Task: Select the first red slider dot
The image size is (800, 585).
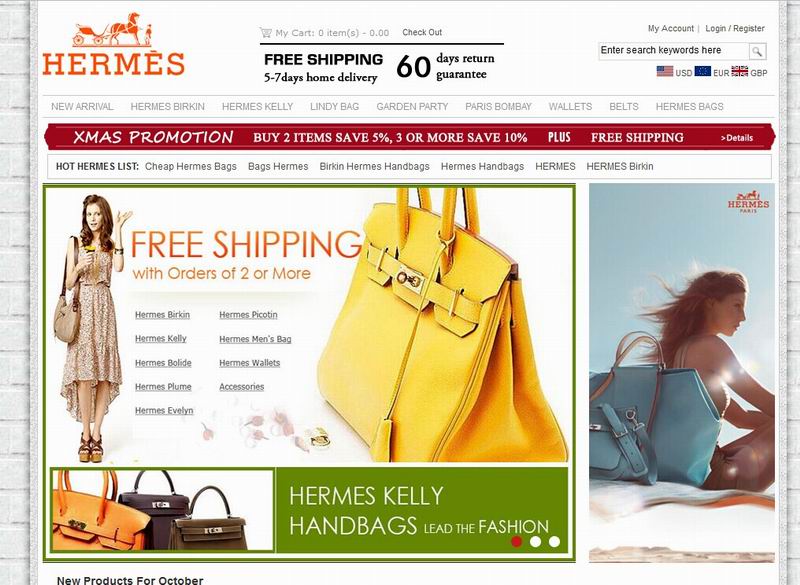Action: coord(516,541)
